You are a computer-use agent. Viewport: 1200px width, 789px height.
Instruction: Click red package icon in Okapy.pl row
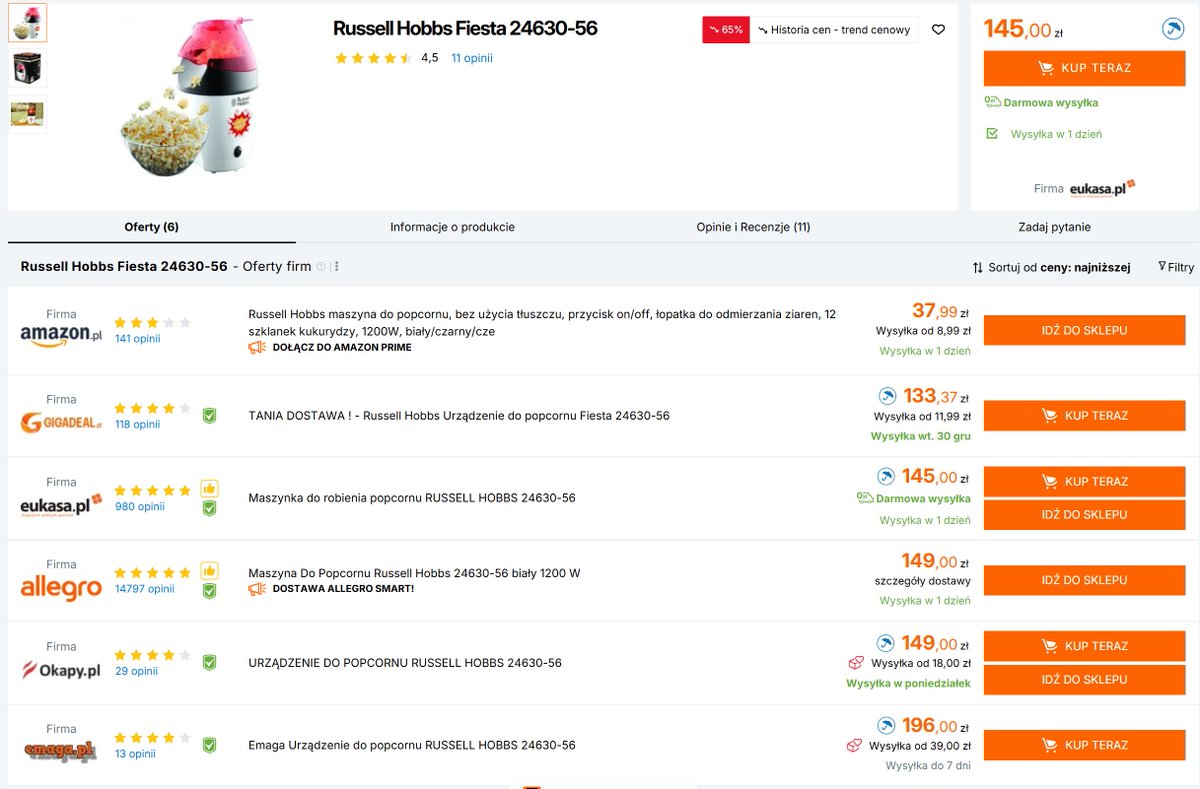click(x=856, y=663)
